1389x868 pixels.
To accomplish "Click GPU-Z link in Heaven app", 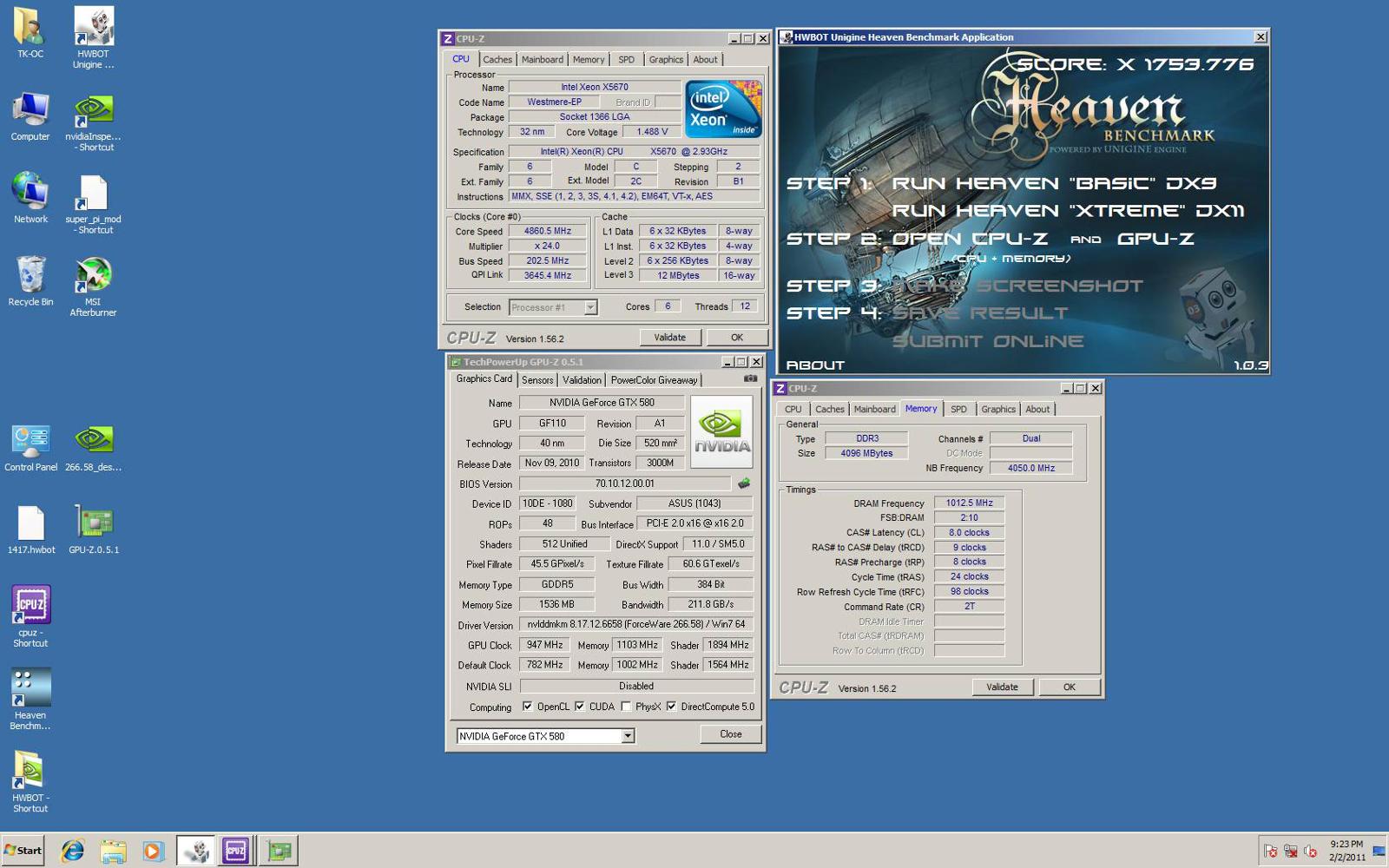I will pos(1155,239).
